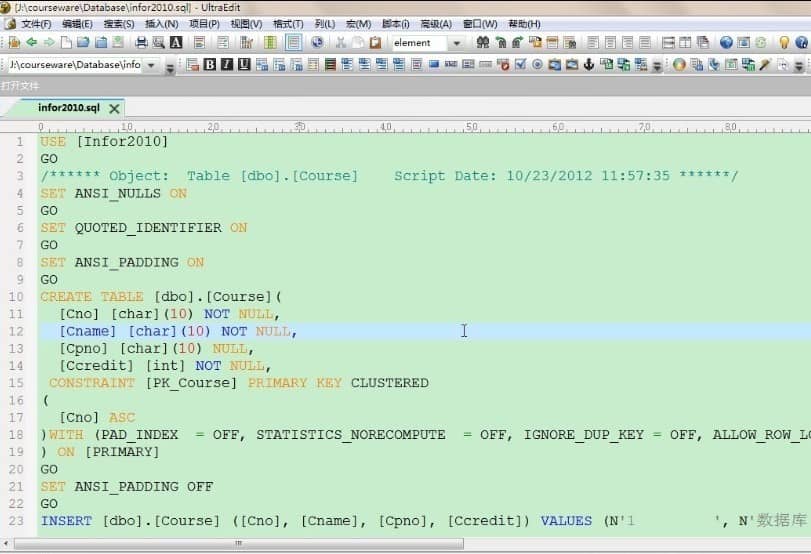Switch to the infor2010.sql tab
This screenshot has width=811, height=554.
pyautogui.click(x=68, y=108)
